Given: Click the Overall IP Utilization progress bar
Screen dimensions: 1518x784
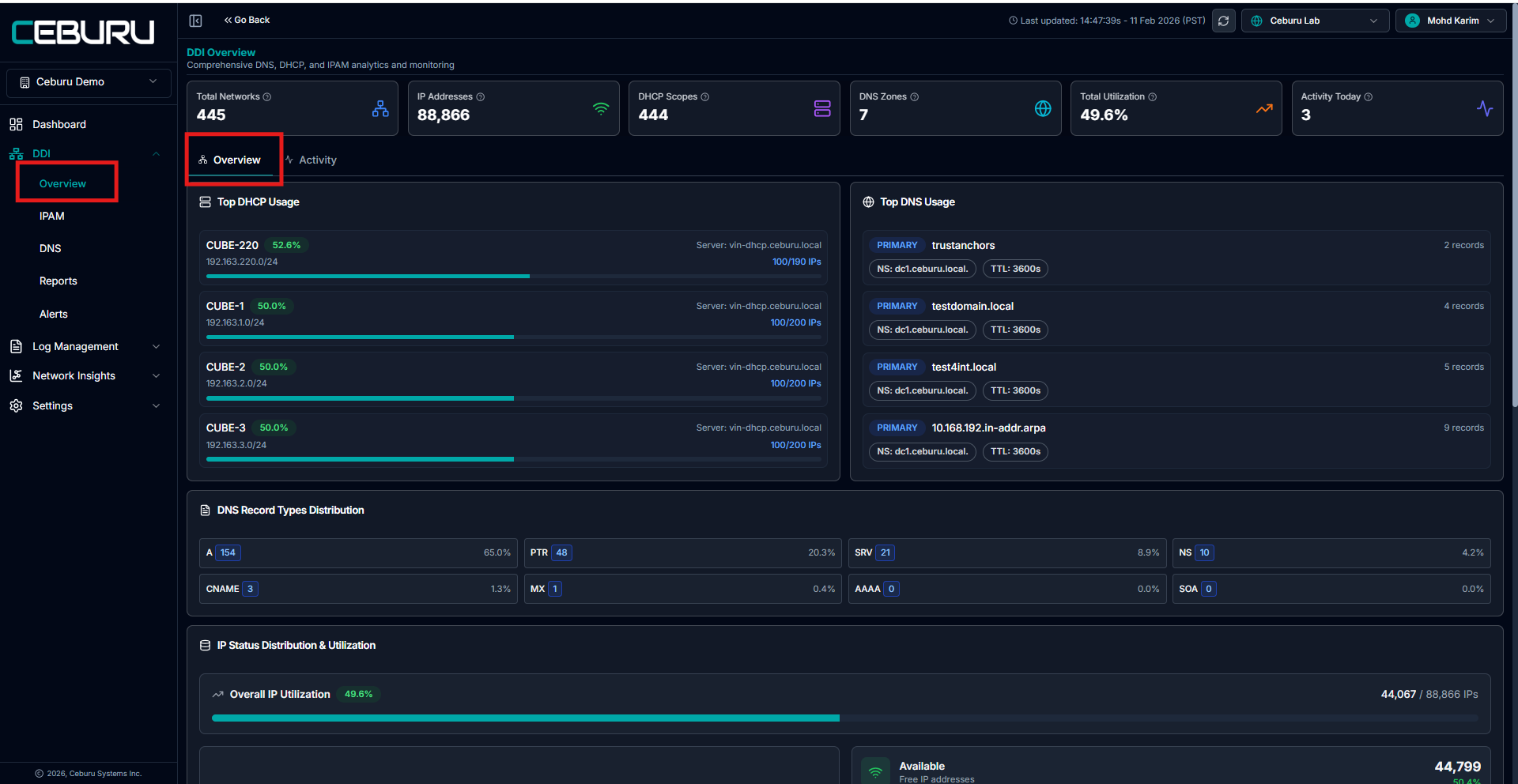Looking at the screenshot, I should coord(844,718).
